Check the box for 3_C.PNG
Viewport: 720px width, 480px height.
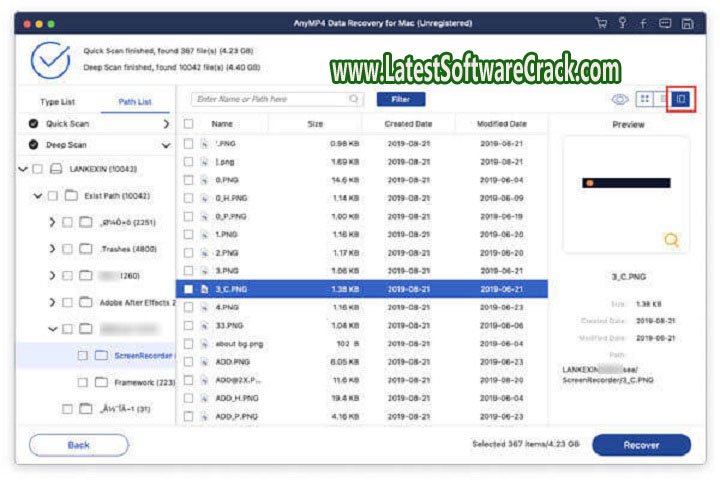coord(189,288)
